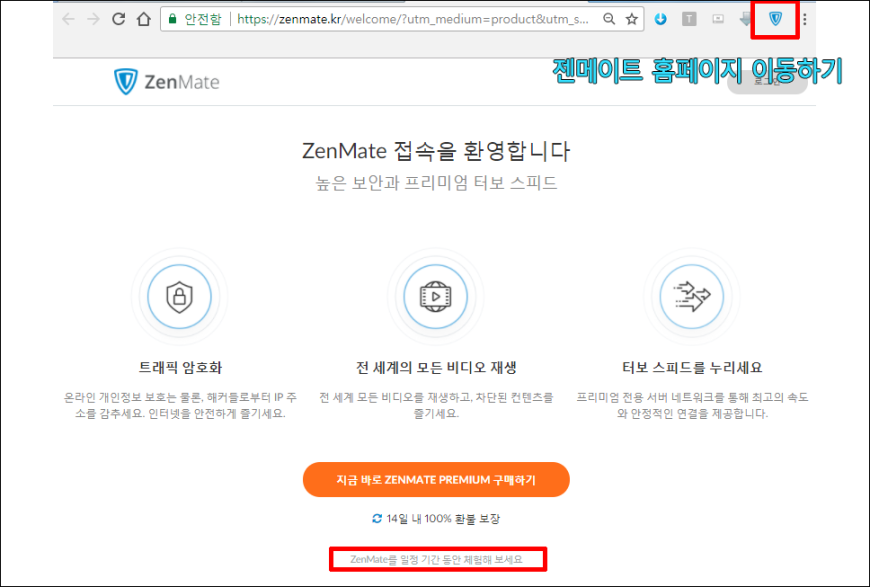Open the blue download-arrow extension icon

(x=660, y=19)
